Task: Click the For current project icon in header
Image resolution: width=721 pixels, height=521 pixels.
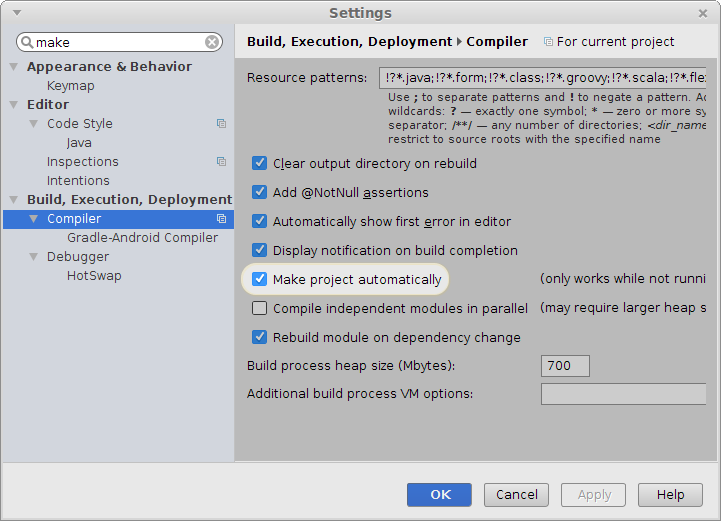Action: pyautogui.click(x=548, y=42)
